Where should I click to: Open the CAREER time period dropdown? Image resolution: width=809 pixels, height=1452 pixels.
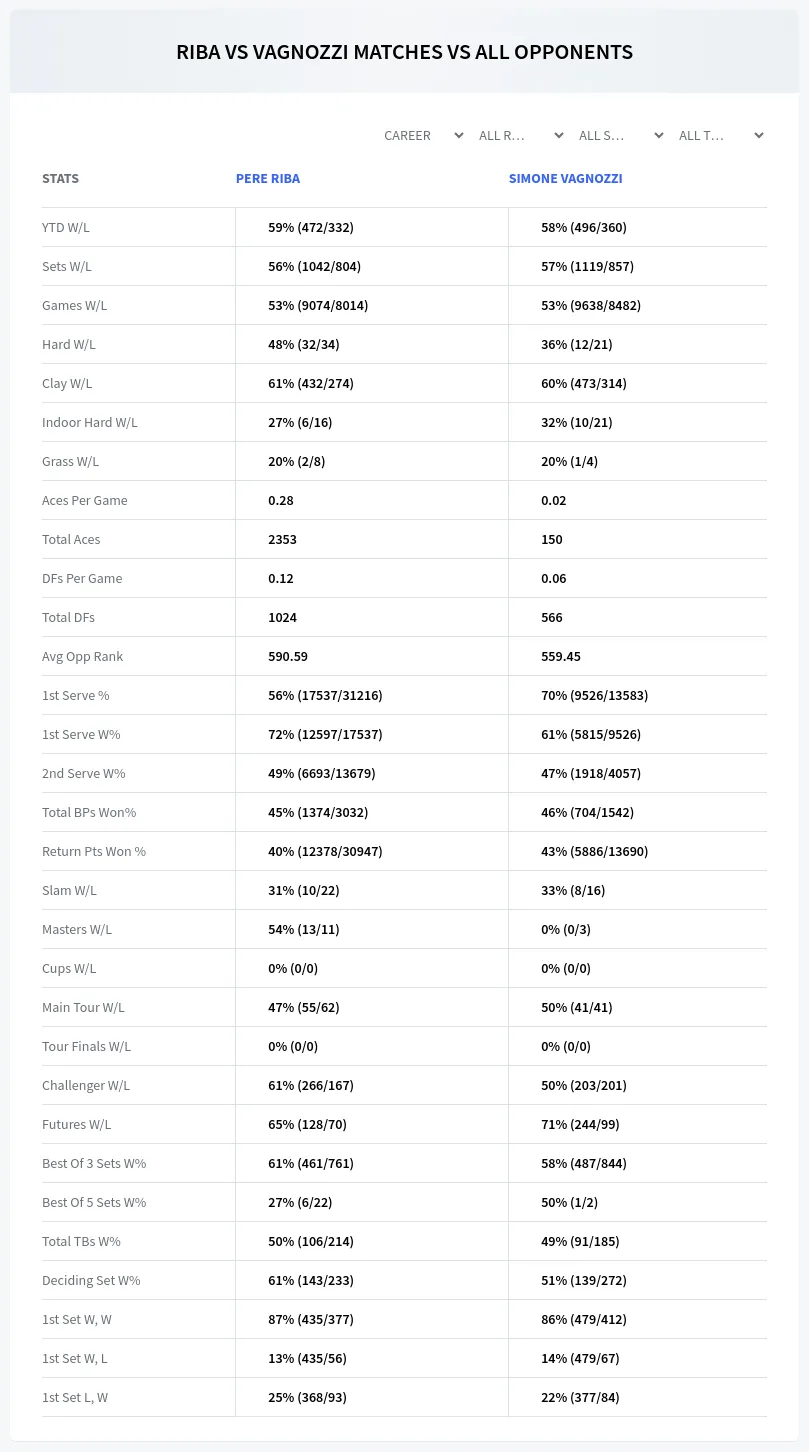[423, 135]
